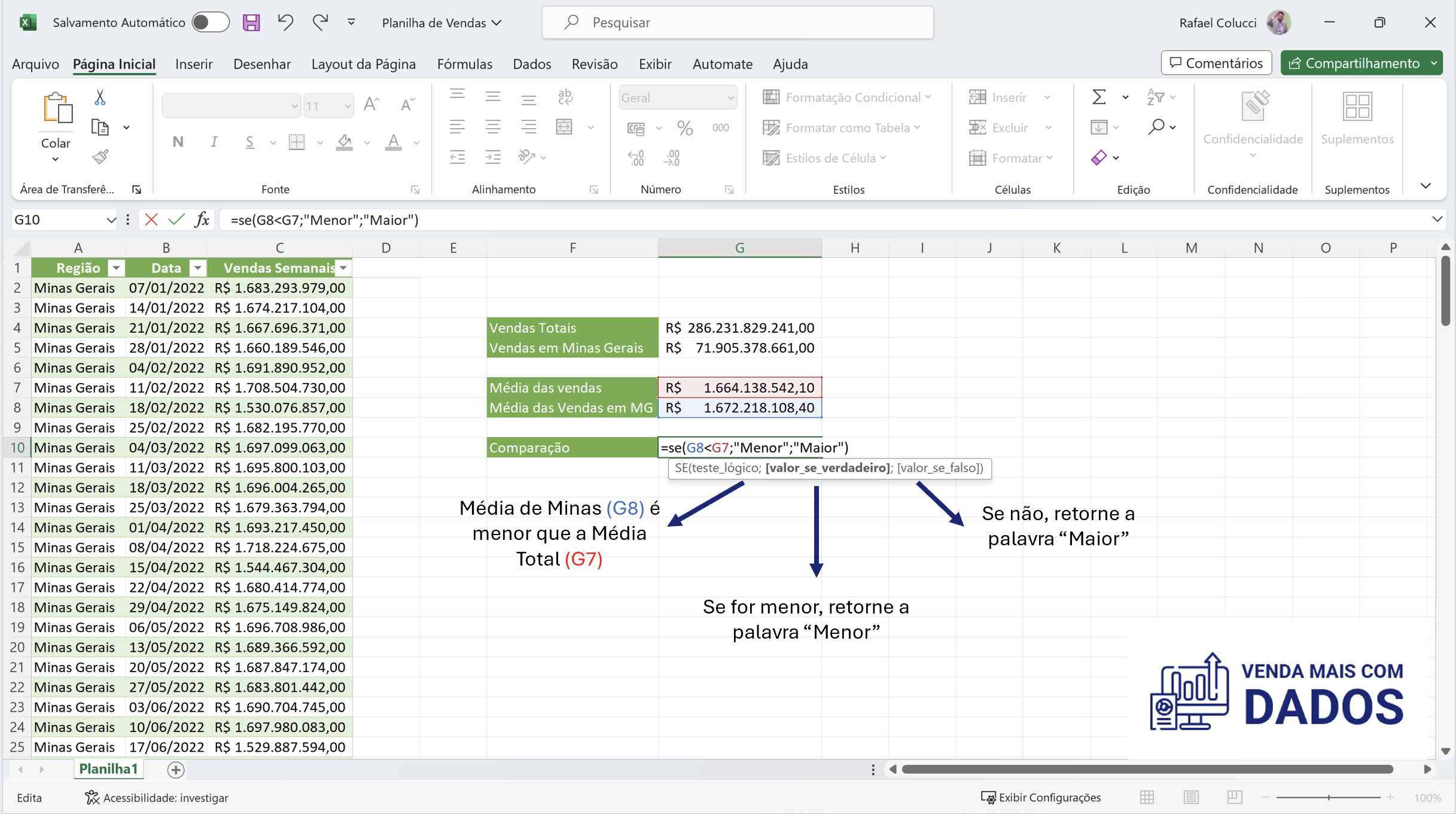
Task: Open the font color A swatch
Action: coord(393,142)
